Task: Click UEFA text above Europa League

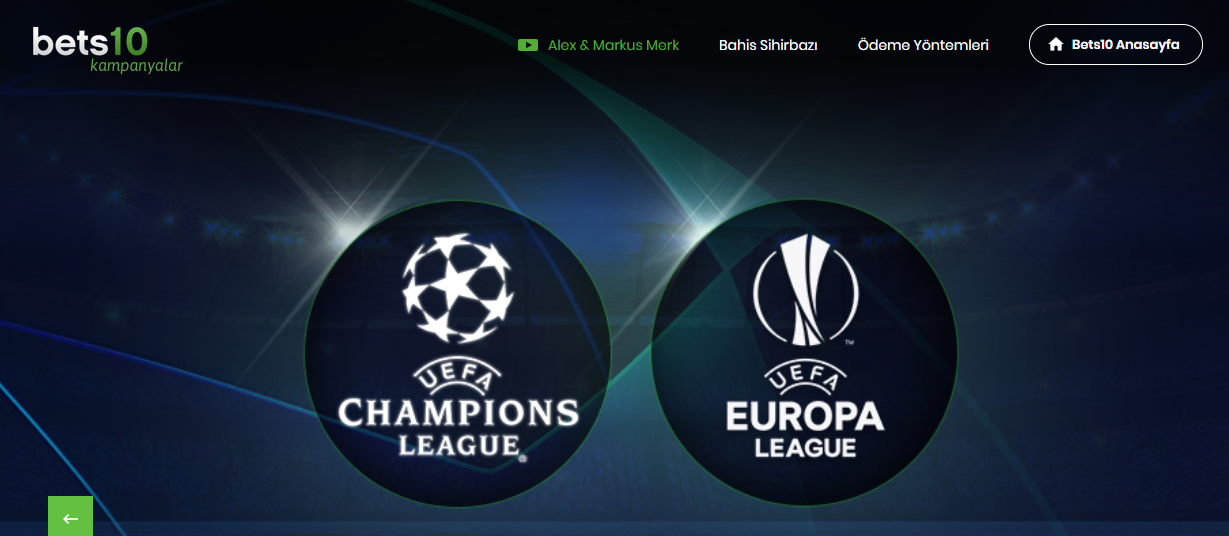Action: click(x=805, y=380)
